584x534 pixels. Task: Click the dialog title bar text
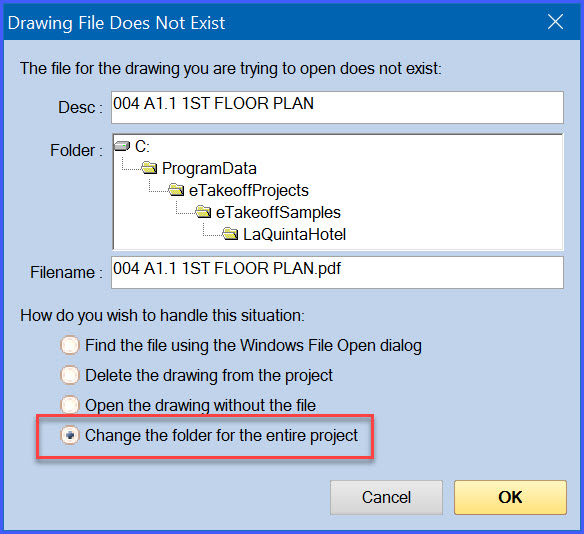[117, 23]
